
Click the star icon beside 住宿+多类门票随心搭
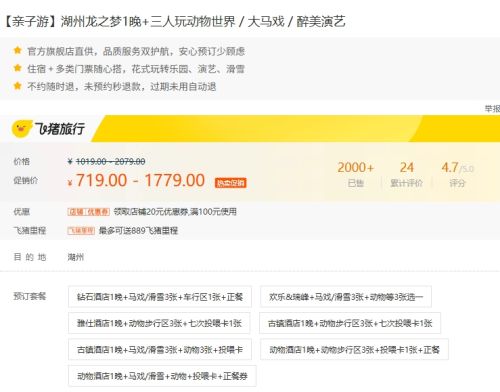tap(17, 68)
